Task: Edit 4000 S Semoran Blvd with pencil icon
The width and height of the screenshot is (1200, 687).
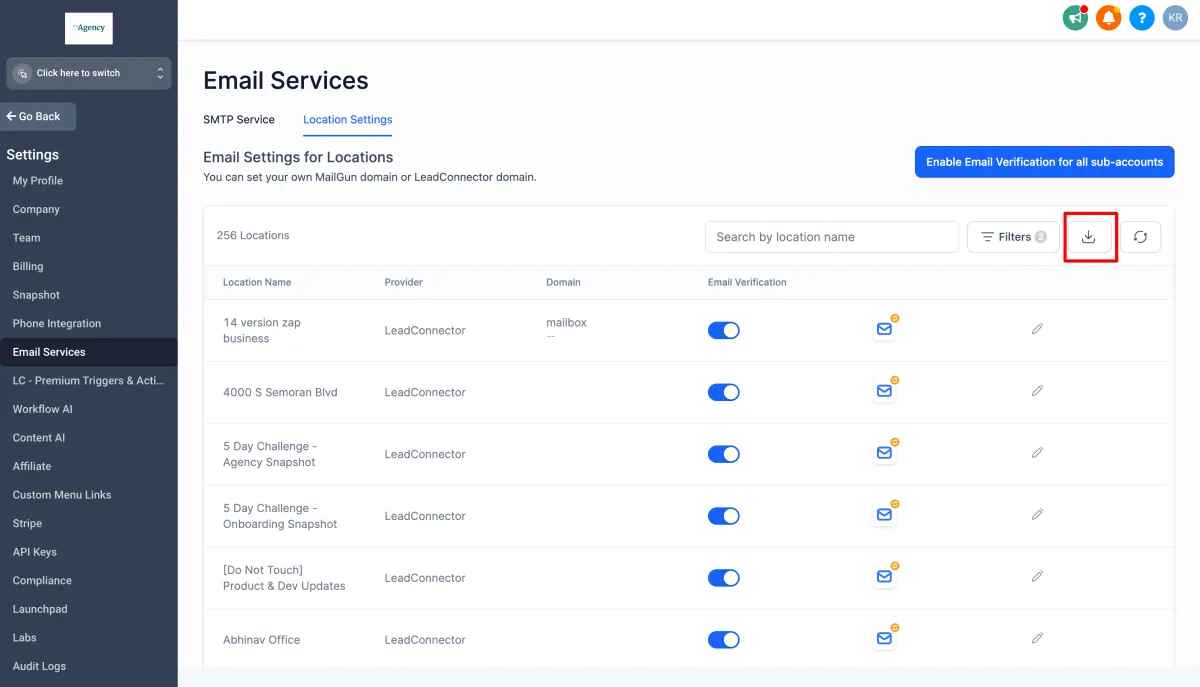Action: click(x=1037, y=391)
